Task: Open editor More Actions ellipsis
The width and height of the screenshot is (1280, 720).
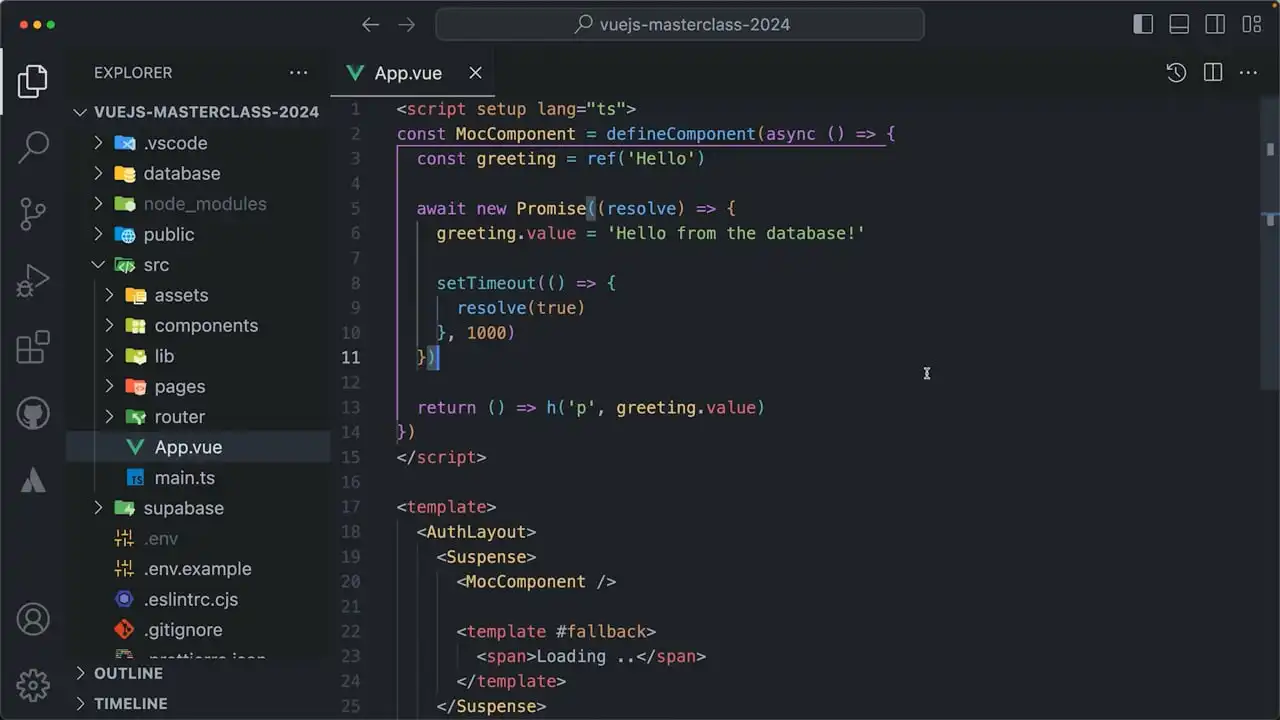Action: tap(1249, 73)
